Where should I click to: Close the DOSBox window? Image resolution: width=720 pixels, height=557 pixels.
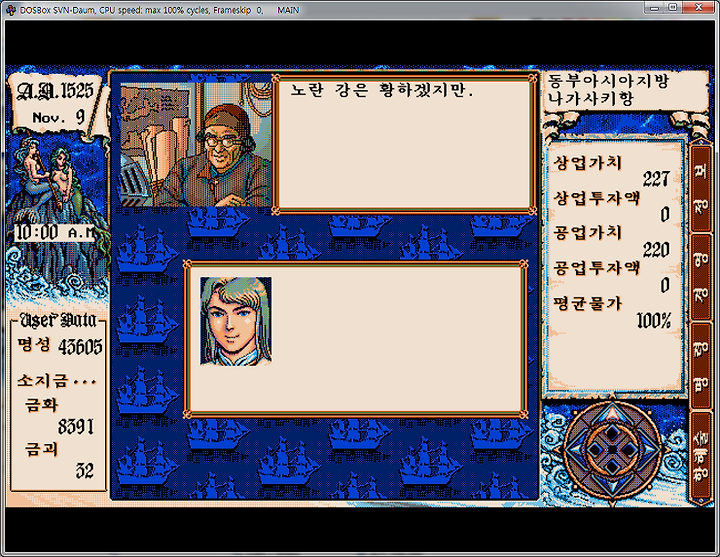(x=698, y=7)
